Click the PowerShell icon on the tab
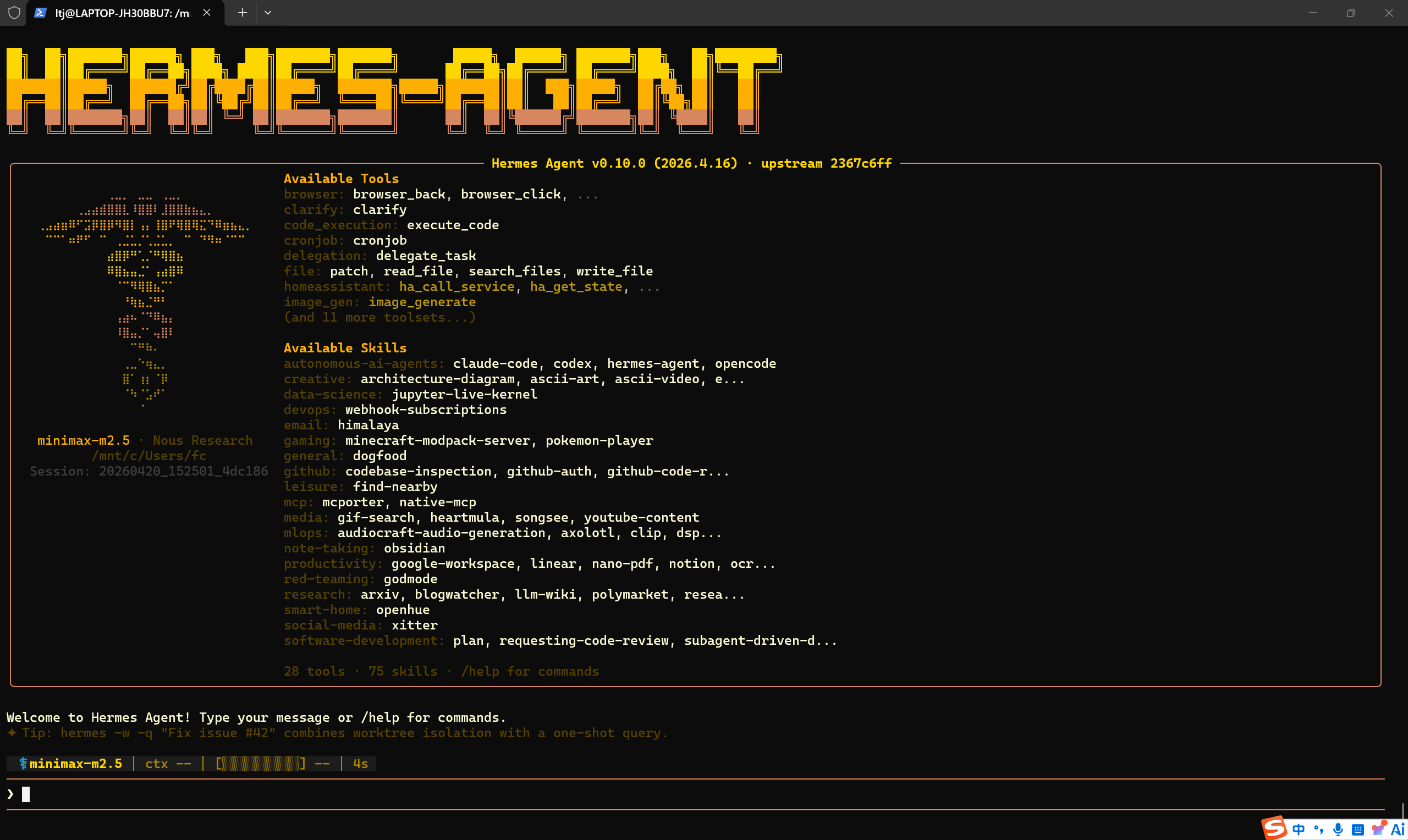This screenshot has width=1408, height=840. tap(40, 13)
